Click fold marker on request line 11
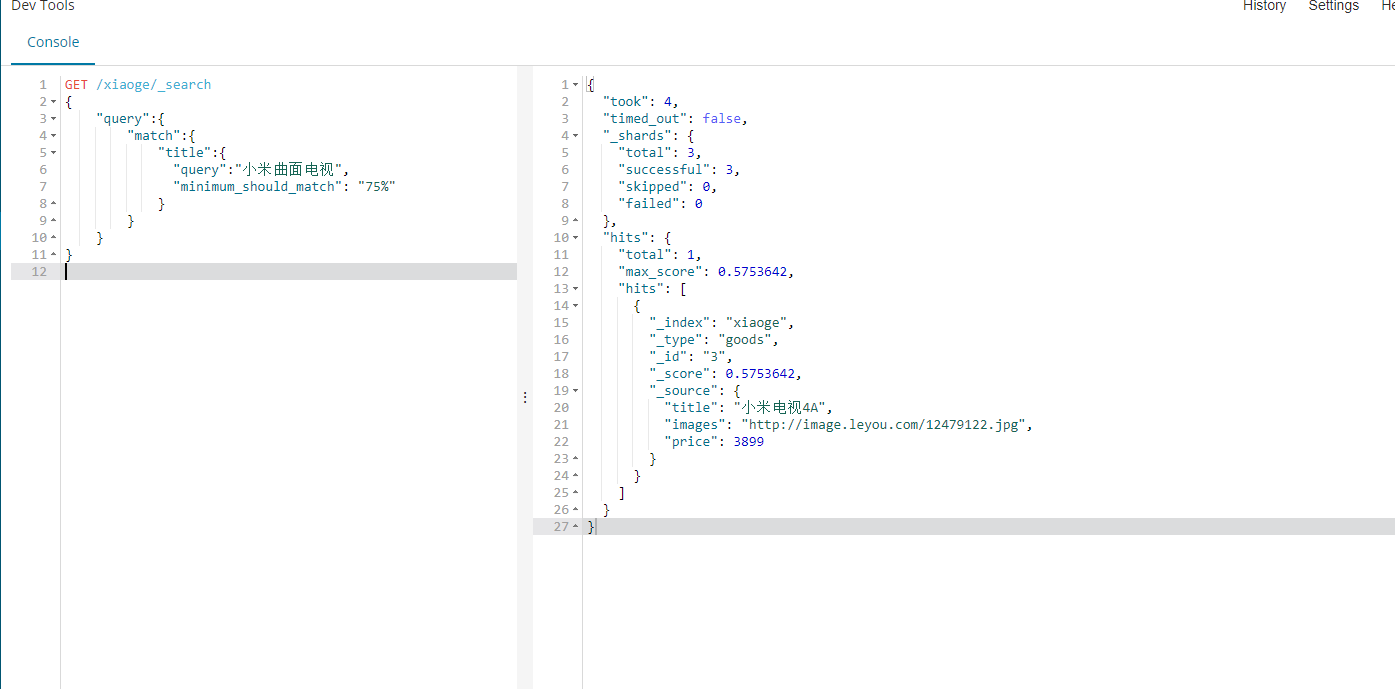The image size is (1395, 689). 53,255
